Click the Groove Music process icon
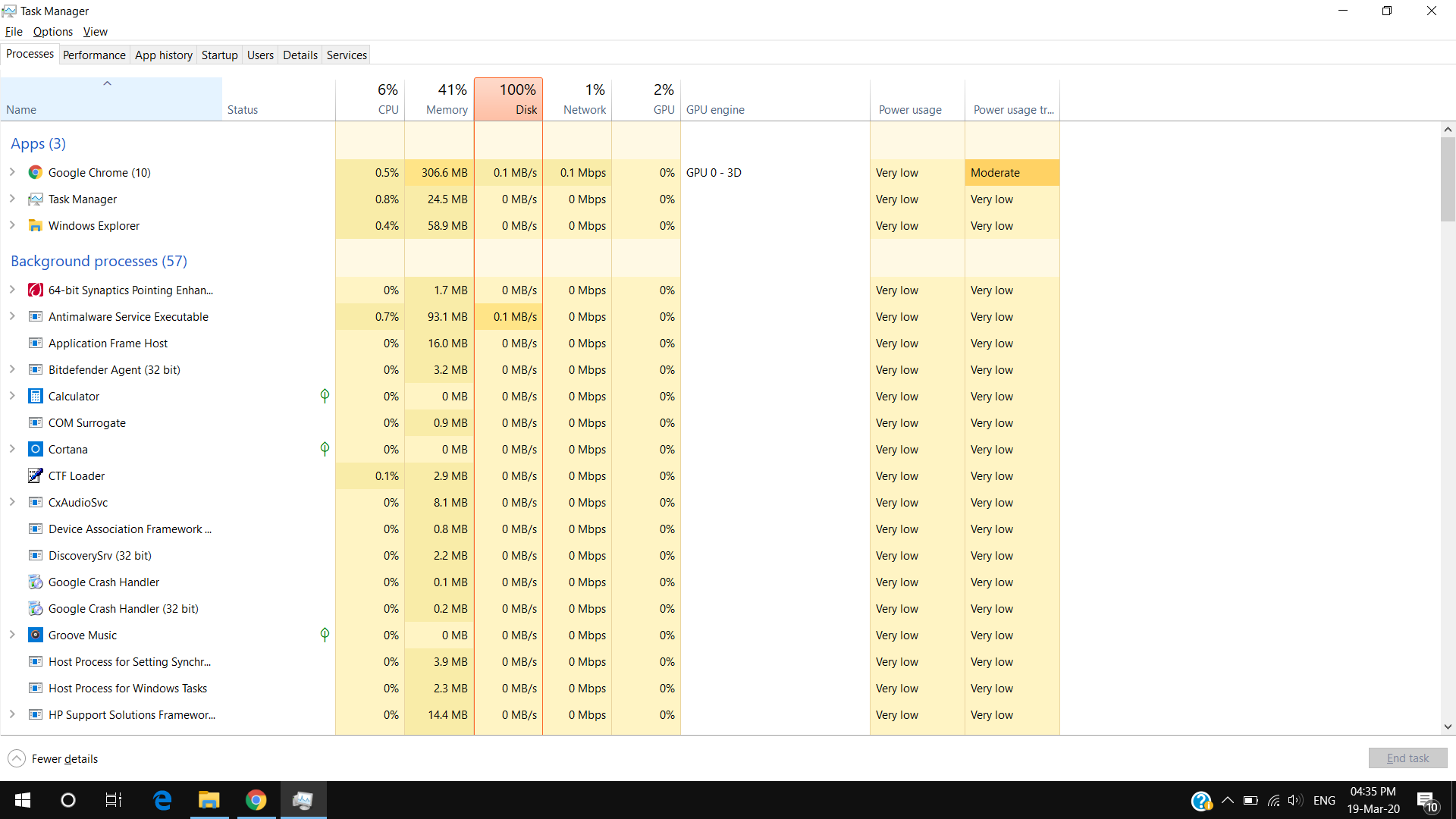The width and height of the screenshot is (1456, 819). coord(35,635)
